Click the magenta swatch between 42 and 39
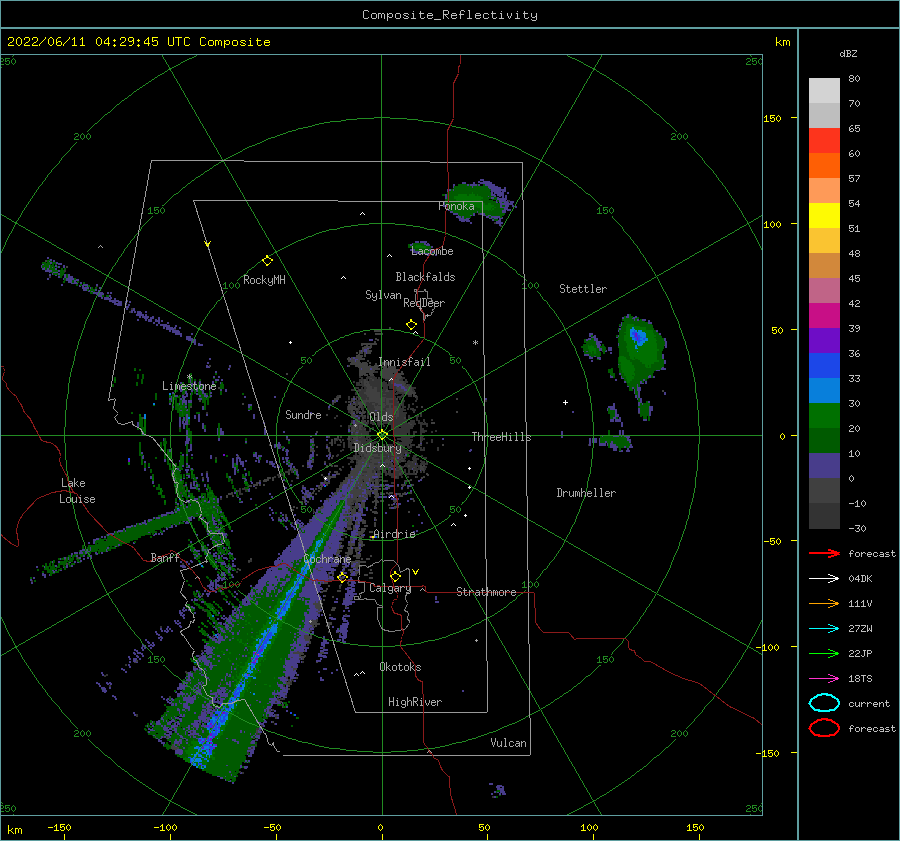900x841 pixels. (x=824, y=316)
